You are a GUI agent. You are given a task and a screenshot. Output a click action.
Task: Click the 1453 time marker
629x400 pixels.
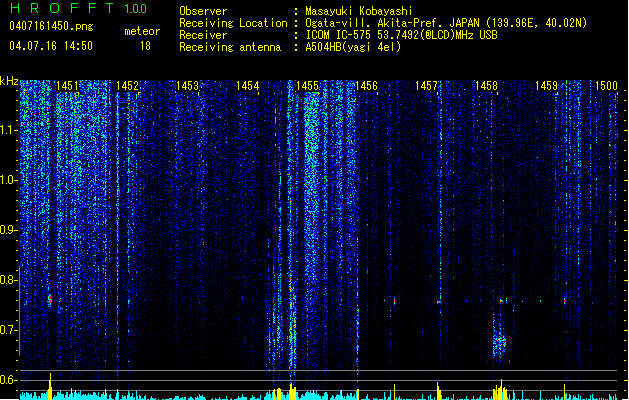187,86
